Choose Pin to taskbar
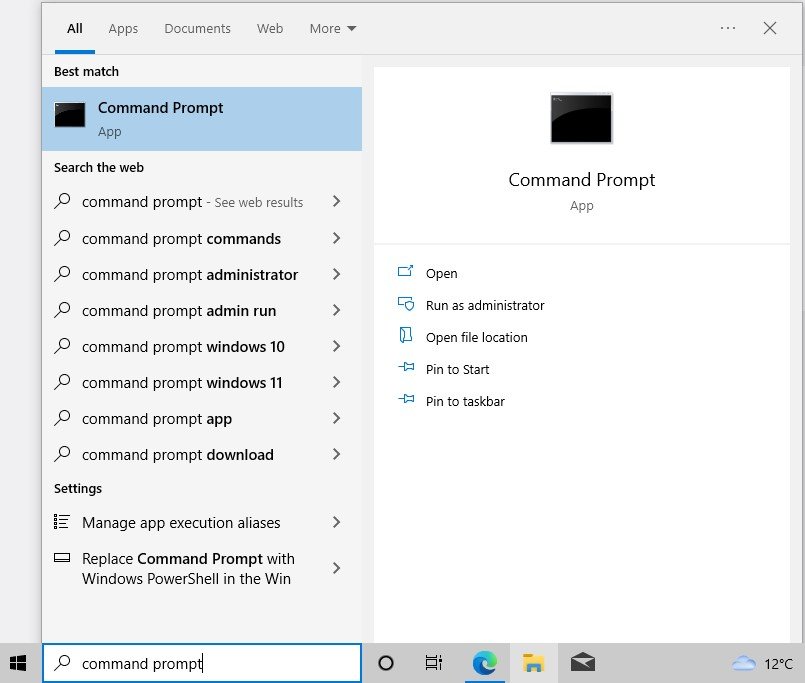Image resolution: width=805 pixels, height=683 pixels. [465, 401]
